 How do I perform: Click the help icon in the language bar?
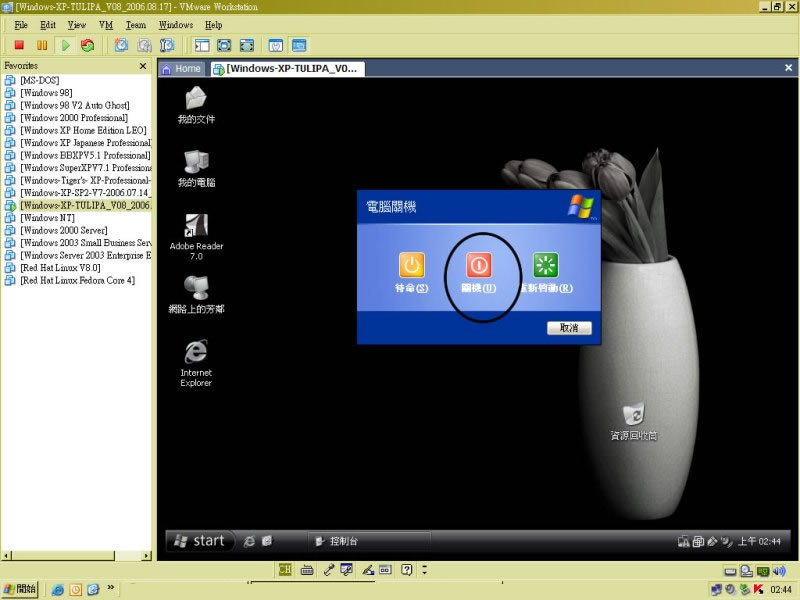click(x=406, y=569)
